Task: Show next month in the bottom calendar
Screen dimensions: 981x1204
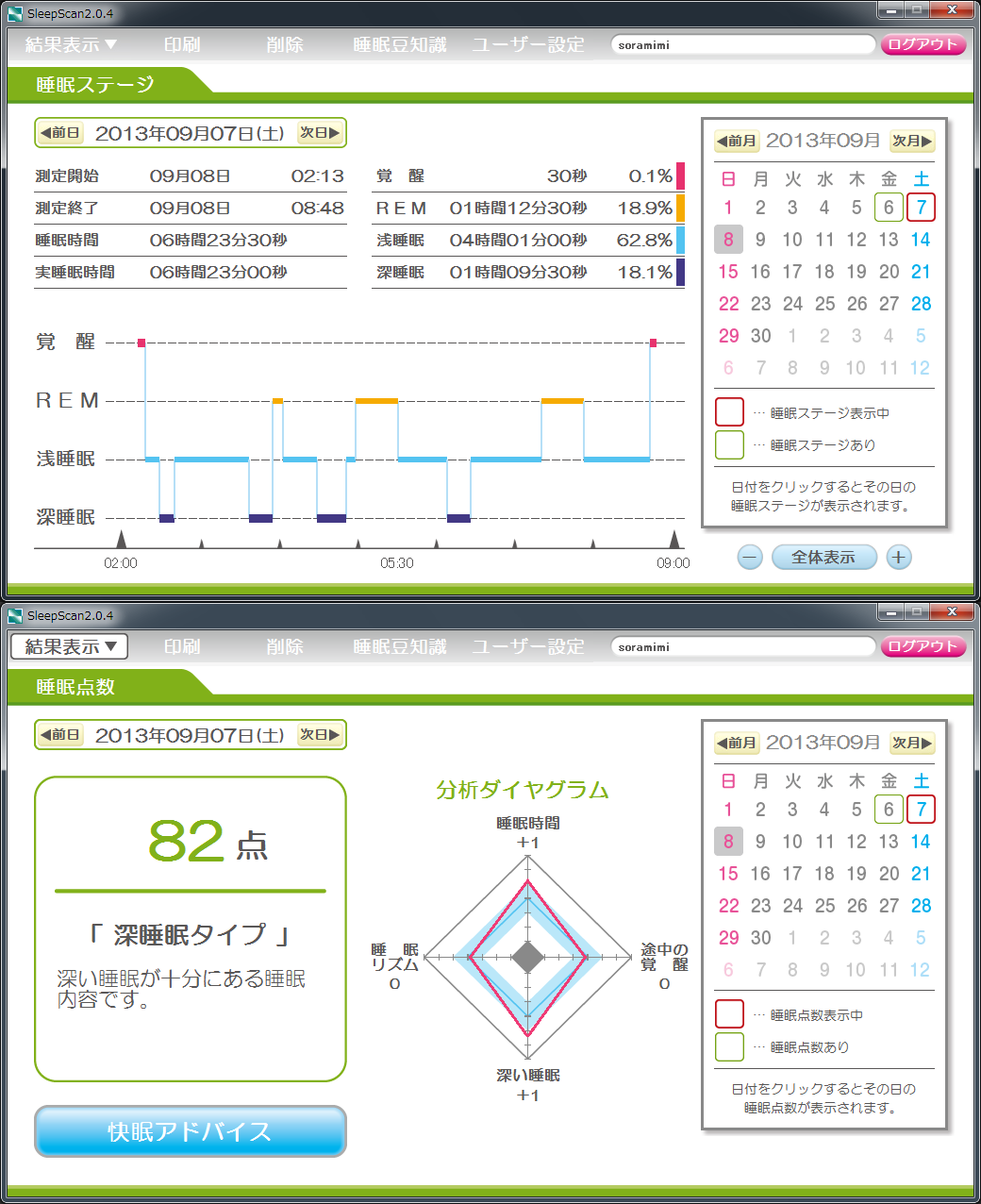Action: tap(912, 744)
